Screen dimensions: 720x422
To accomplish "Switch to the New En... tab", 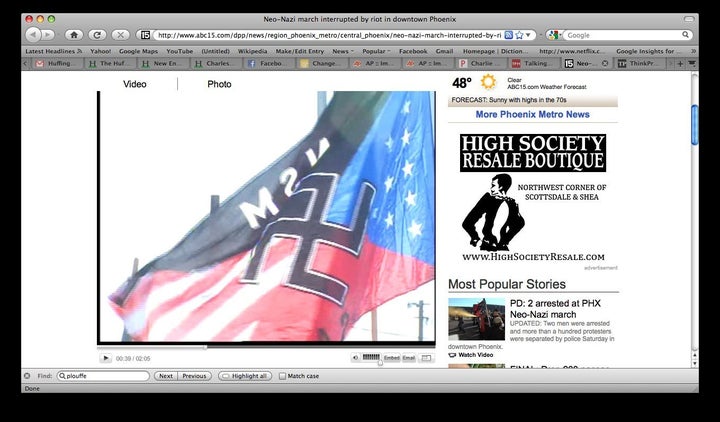I will click(163, 64).
